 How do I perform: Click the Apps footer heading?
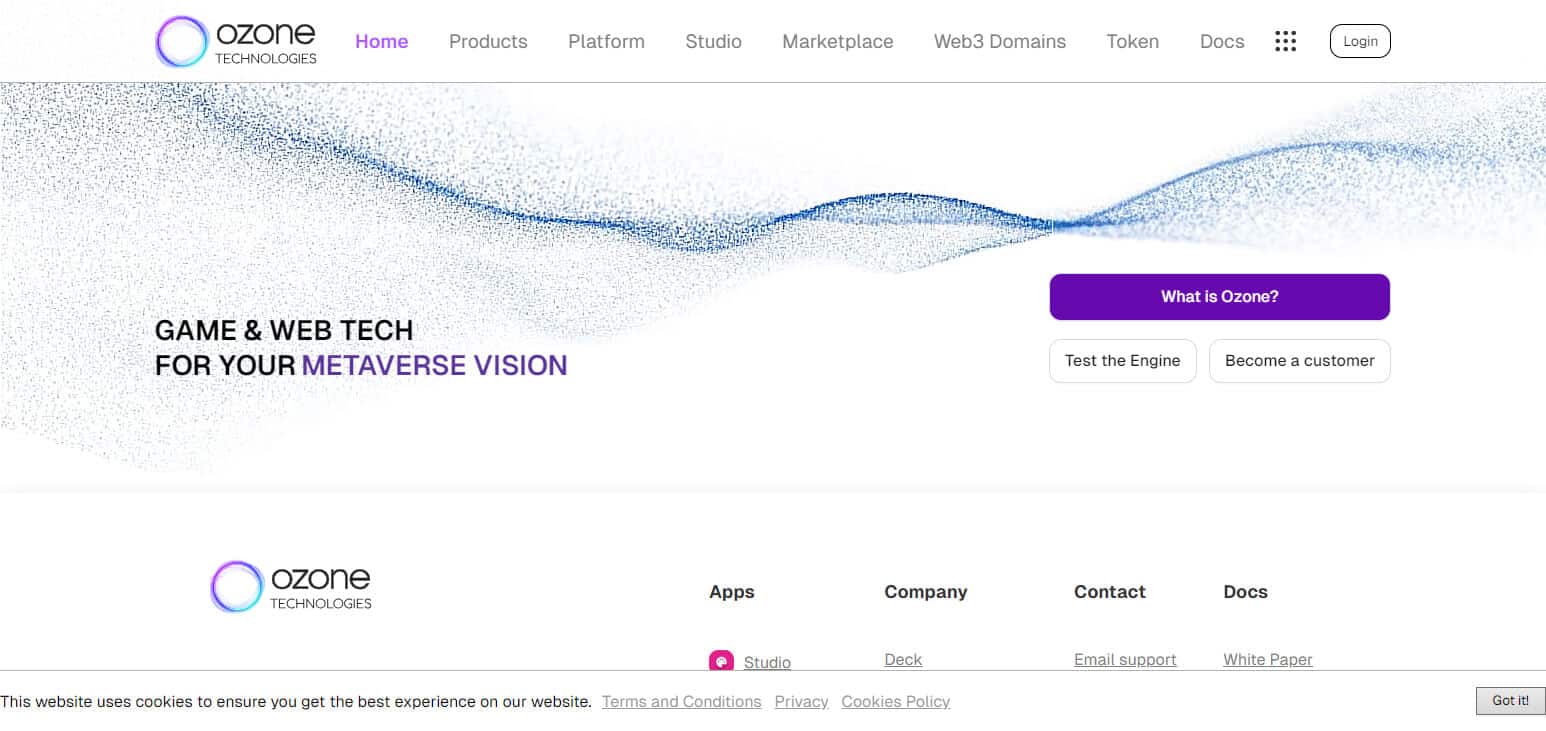tap(732, 592)
